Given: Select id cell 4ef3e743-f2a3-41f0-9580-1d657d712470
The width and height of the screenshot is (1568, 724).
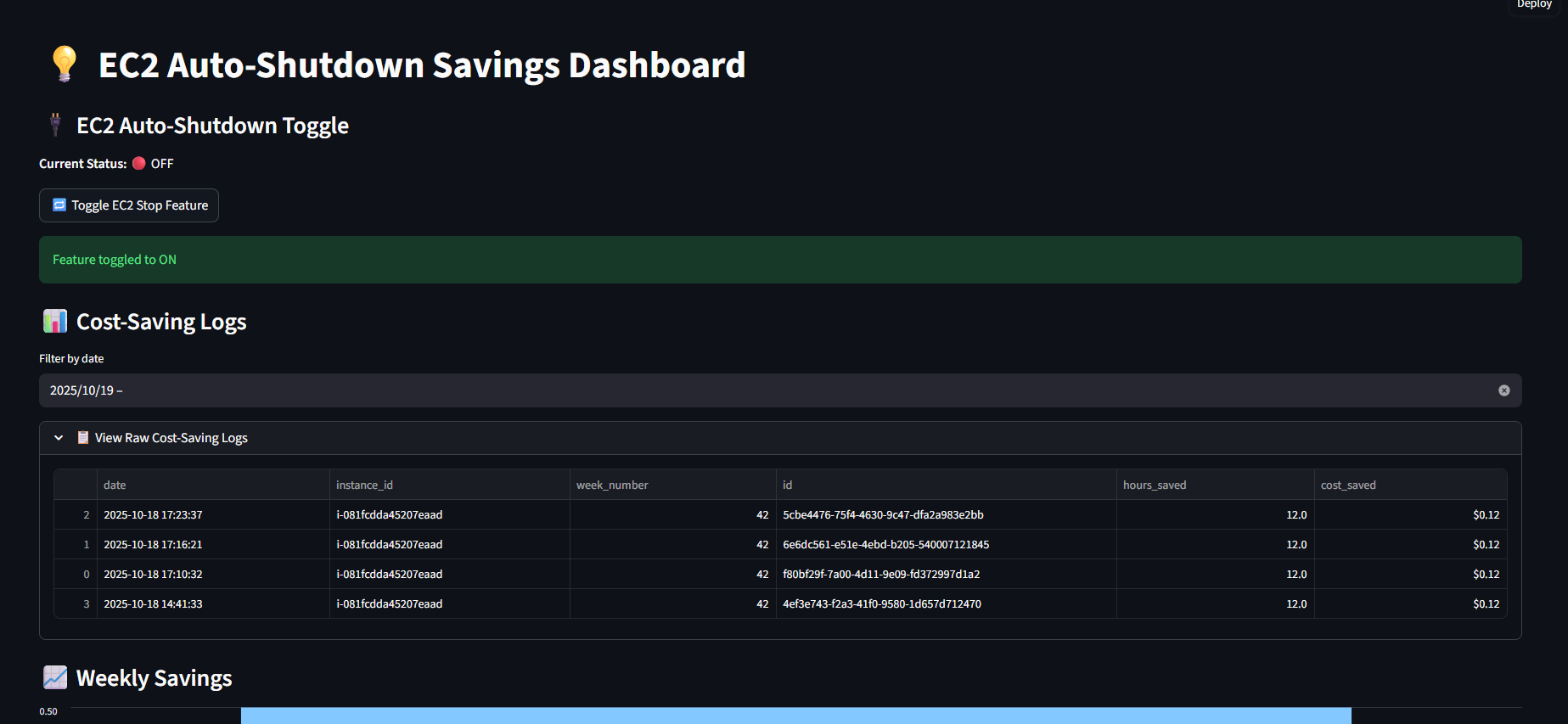Looking at the screenshot, I should pos(946,603).
